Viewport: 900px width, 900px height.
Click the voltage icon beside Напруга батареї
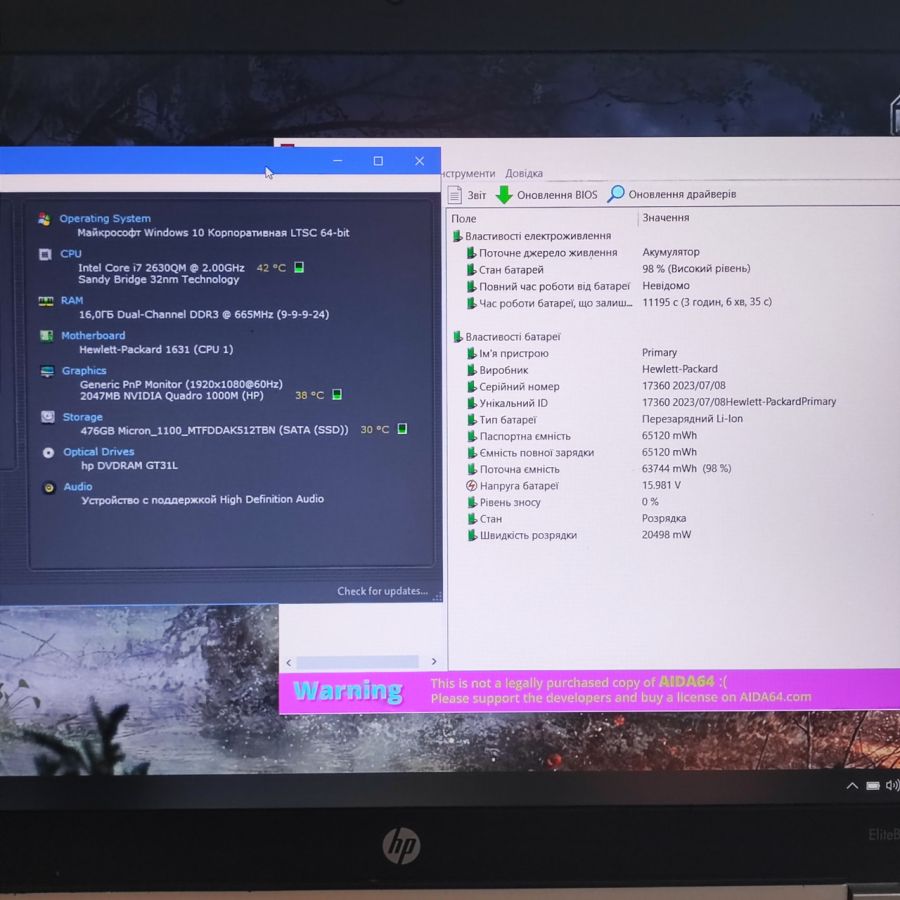471,486
